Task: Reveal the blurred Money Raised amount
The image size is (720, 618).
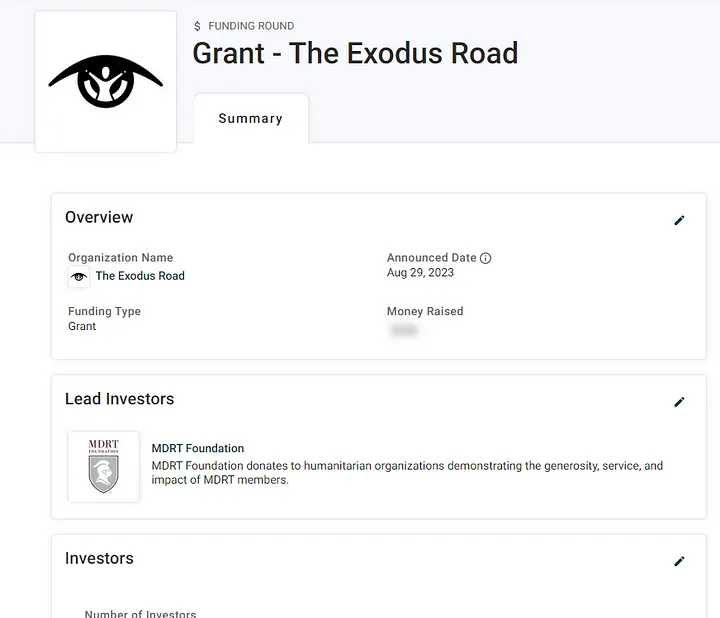Action: pos(403,329)
